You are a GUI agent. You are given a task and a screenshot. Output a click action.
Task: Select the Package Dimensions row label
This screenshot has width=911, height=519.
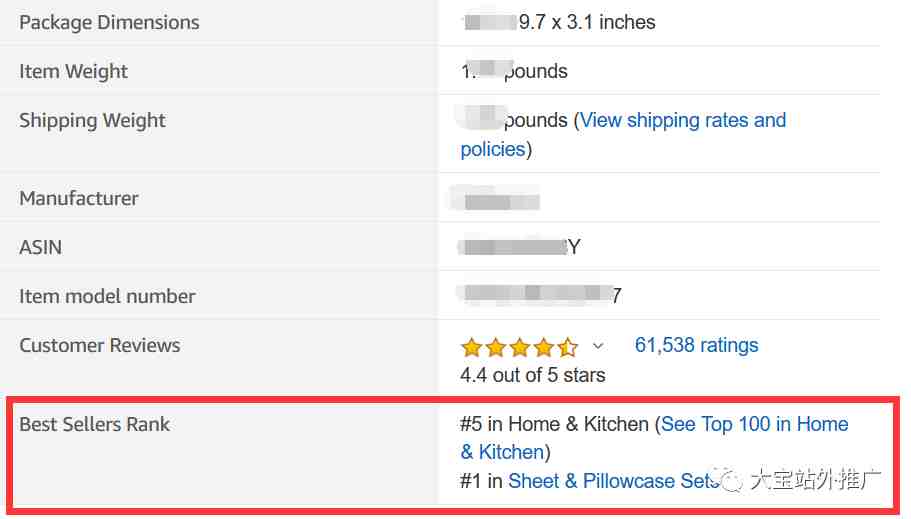click(x=109, y=23)
